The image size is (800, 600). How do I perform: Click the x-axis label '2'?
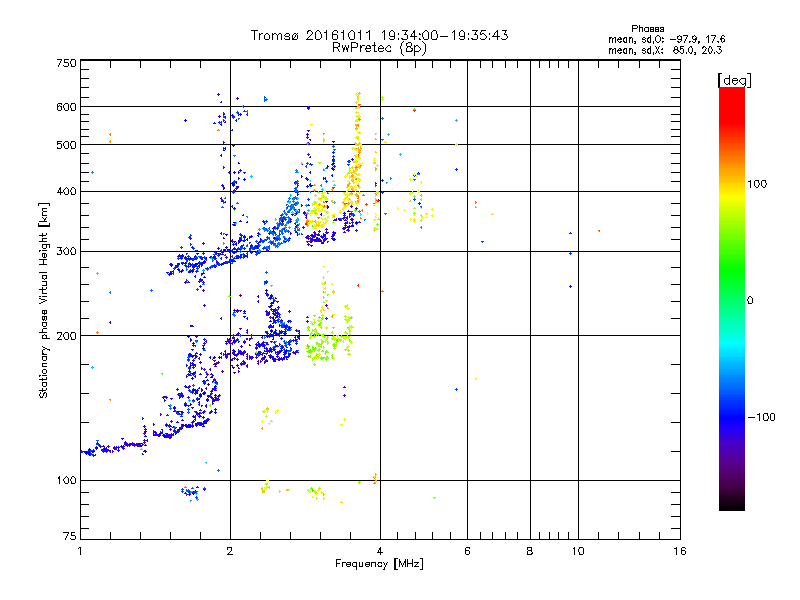(x=230, y=551)
